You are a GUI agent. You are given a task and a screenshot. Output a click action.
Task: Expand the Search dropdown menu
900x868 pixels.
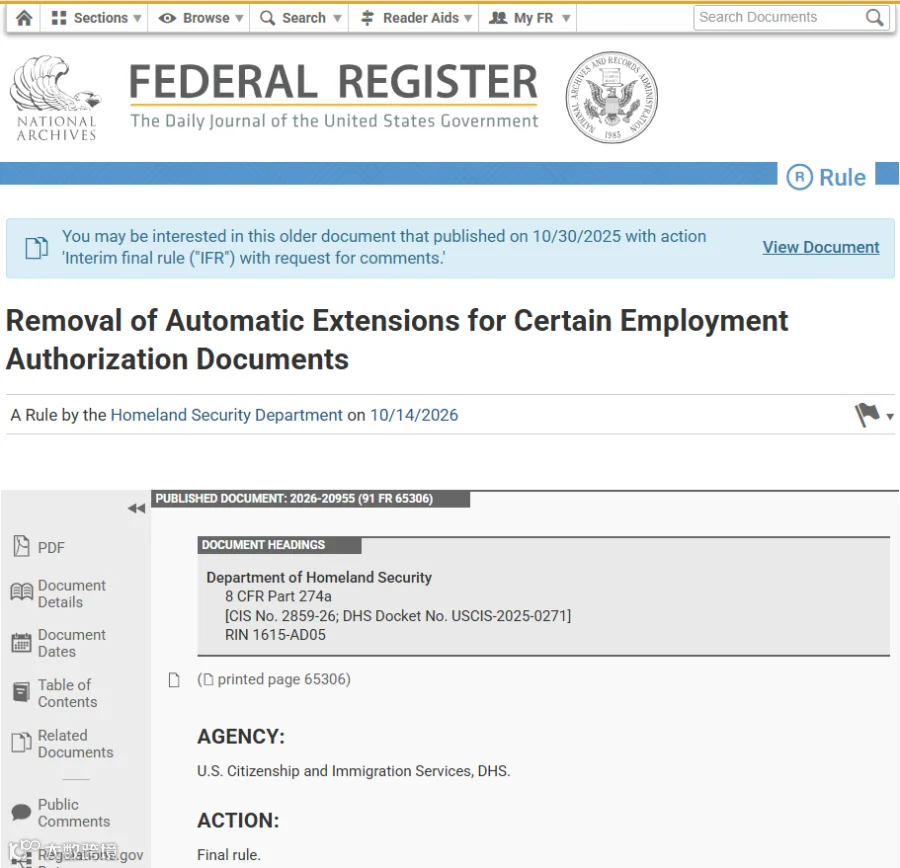point(300,18)
